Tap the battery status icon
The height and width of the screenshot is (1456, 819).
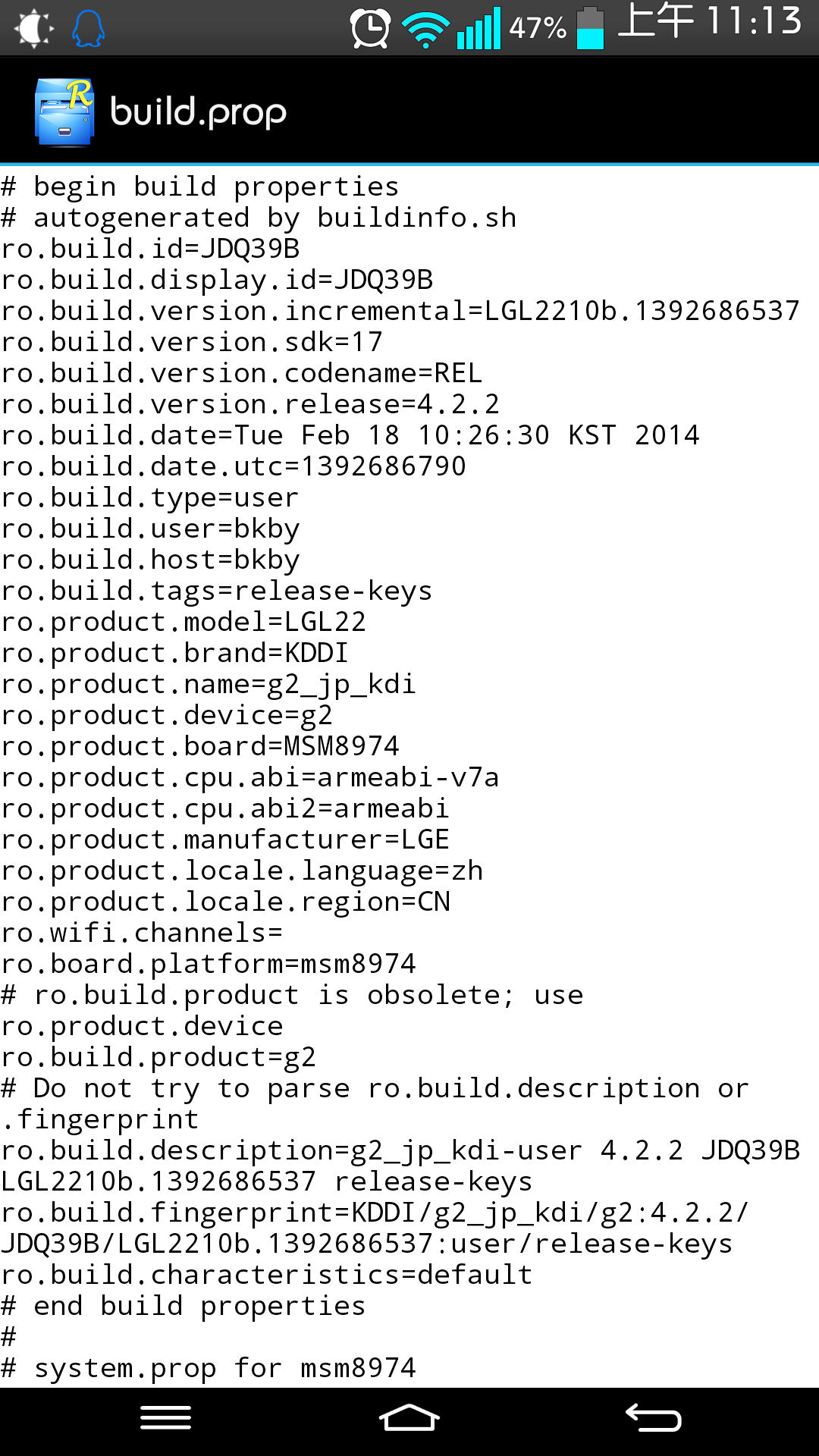pos(590,28)
